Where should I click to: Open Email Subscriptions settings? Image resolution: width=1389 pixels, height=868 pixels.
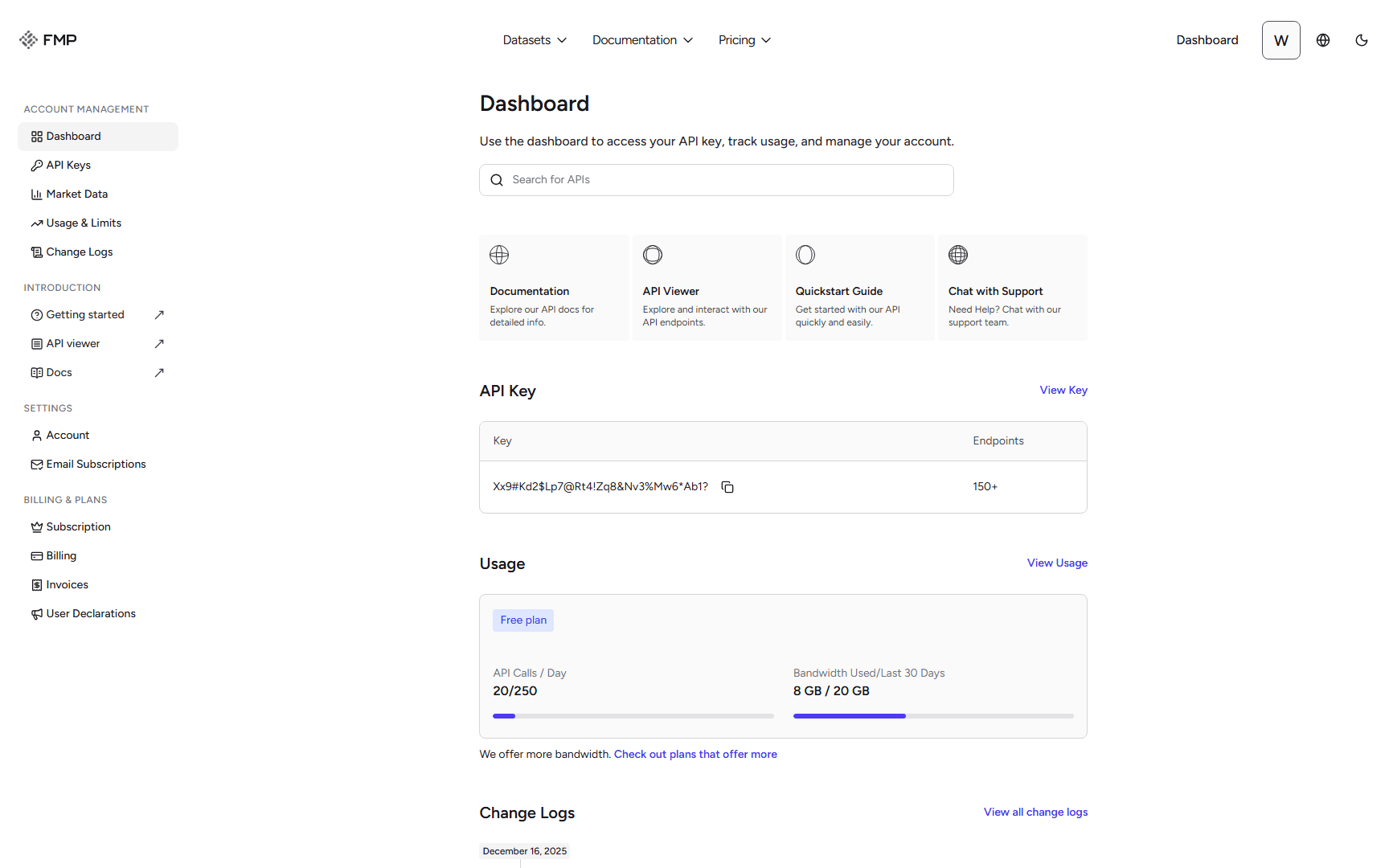[98, 465]
